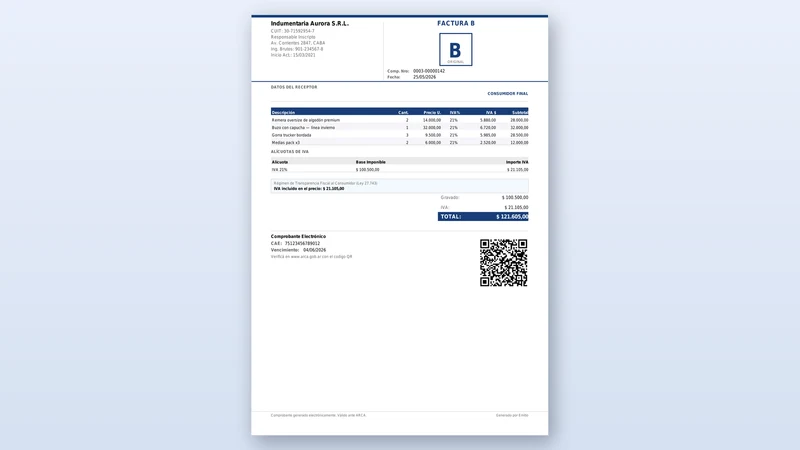The height and width of the screenshot is (450, 800).
Task: Select the CUIT 30-71592954-7 line
Action: (292, 31)
